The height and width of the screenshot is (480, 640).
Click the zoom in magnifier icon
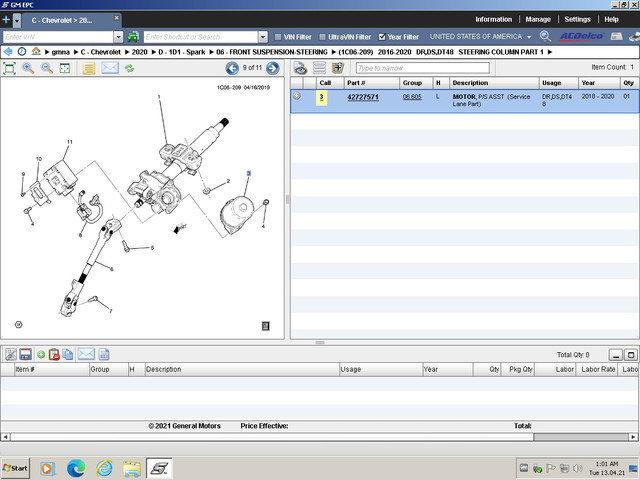pyautogui.click(x=28, y=68)
